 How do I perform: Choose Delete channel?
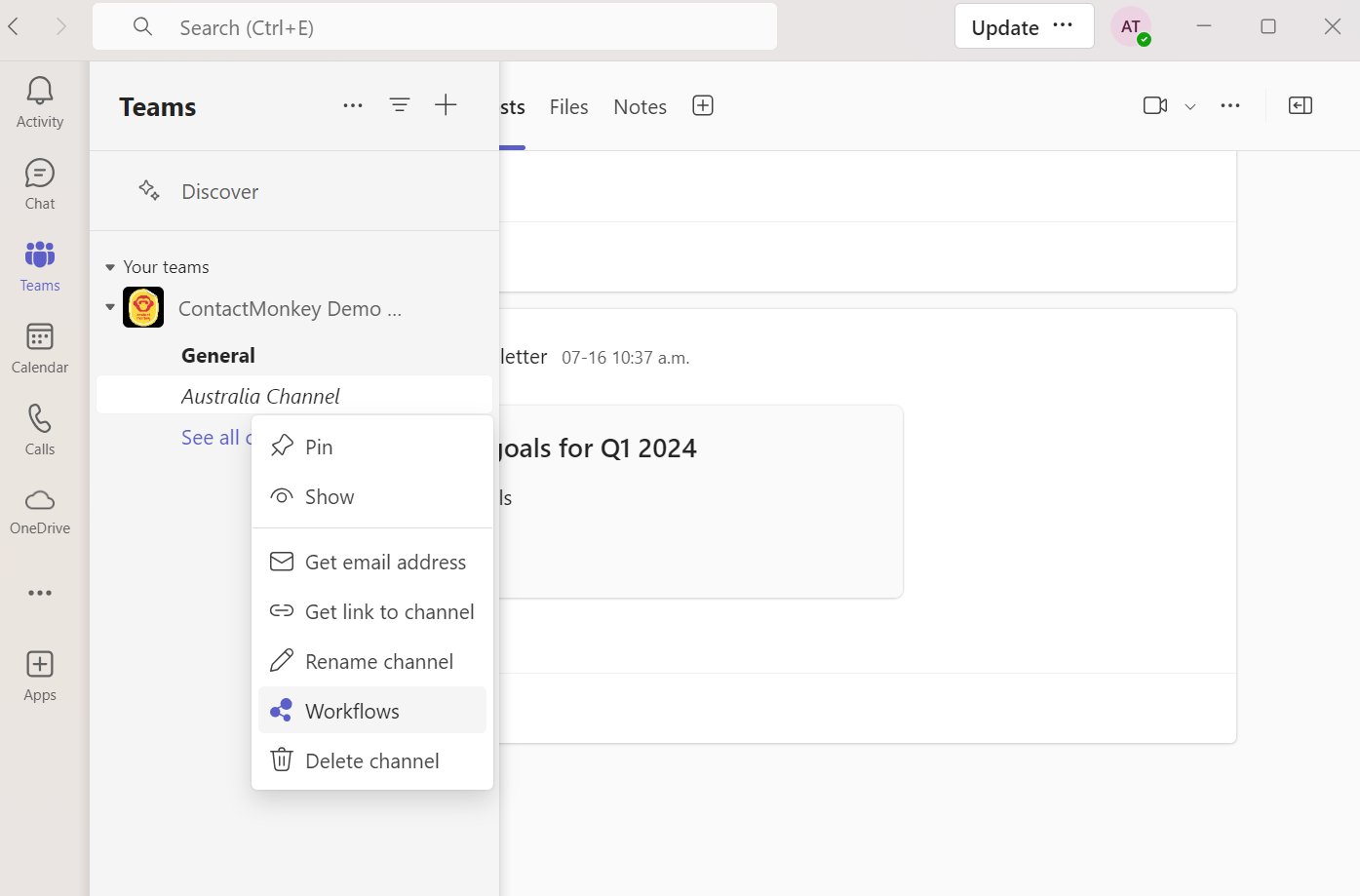tap(372, 760)
